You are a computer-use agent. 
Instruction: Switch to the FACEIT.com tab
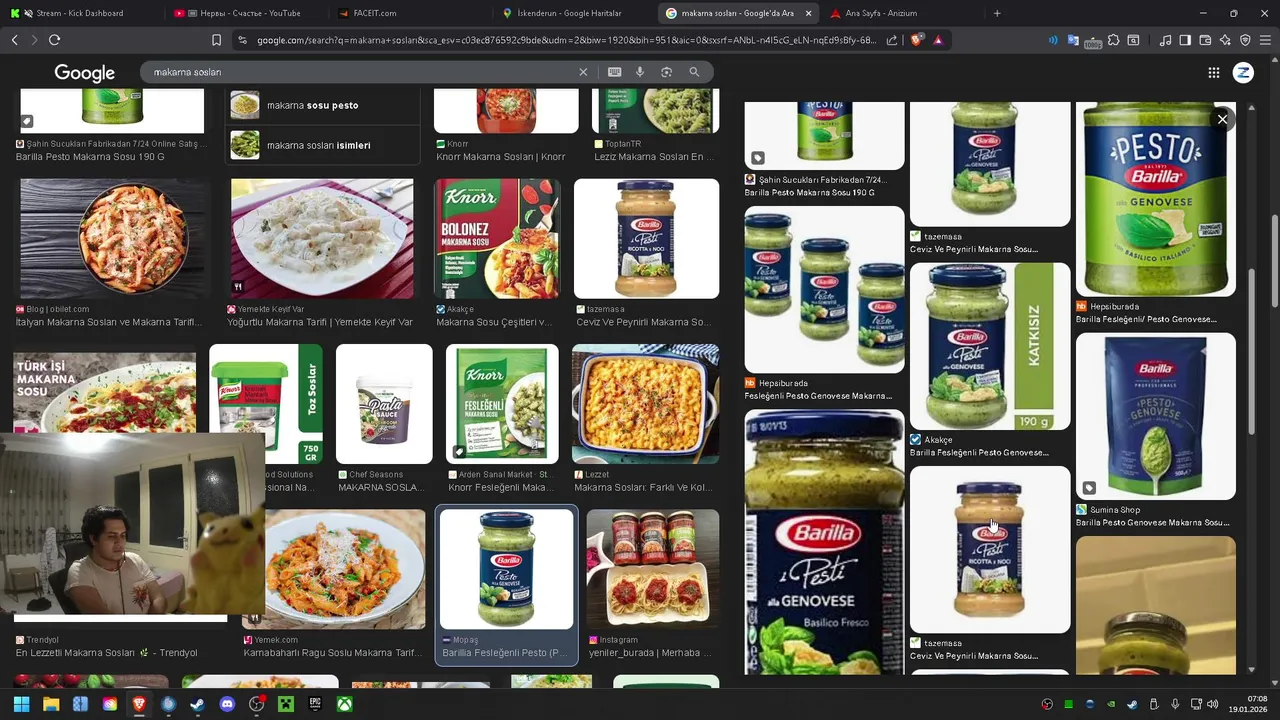408,13
